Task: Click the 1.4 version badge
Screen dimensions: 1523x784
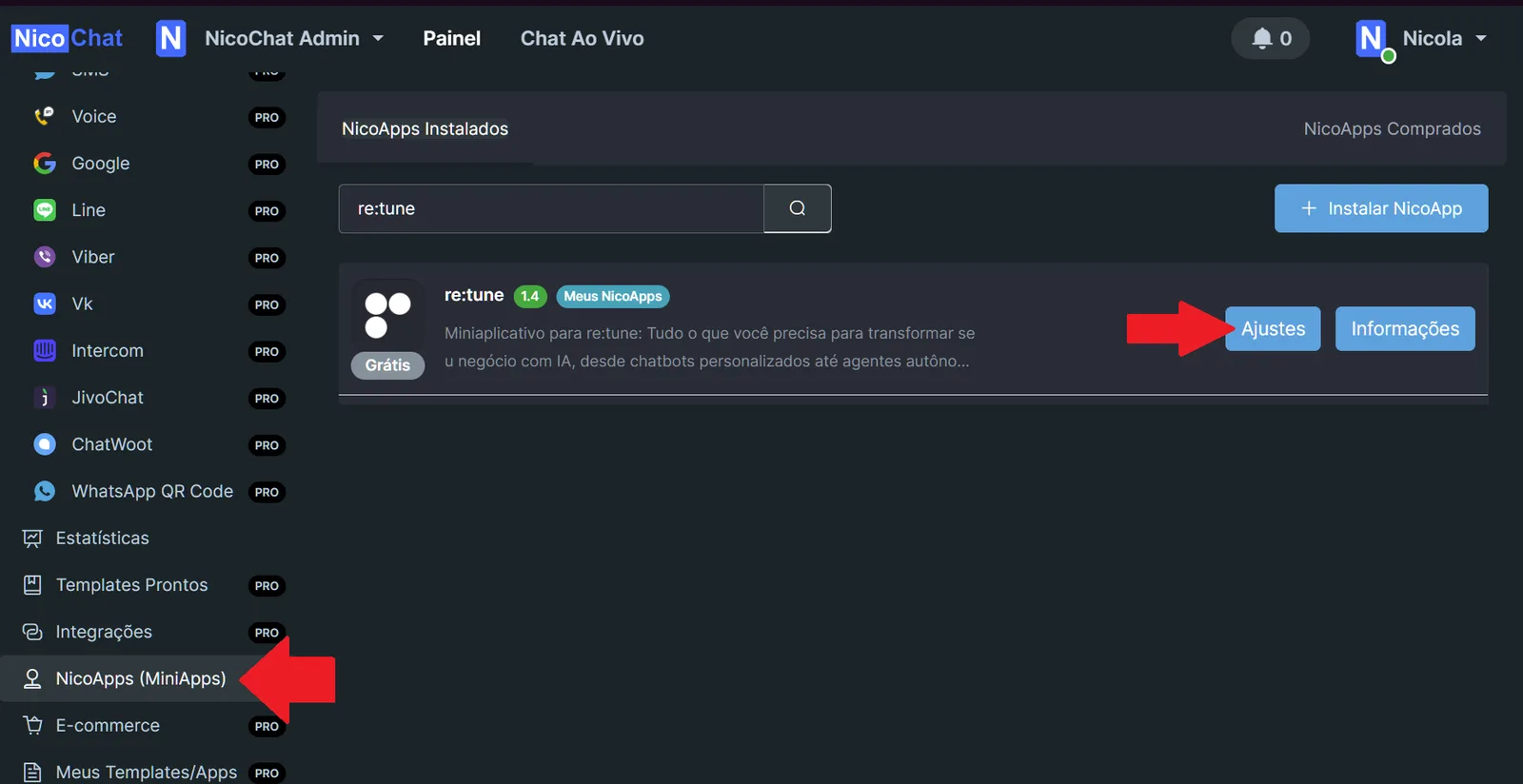Action: (x=530, y=296)
